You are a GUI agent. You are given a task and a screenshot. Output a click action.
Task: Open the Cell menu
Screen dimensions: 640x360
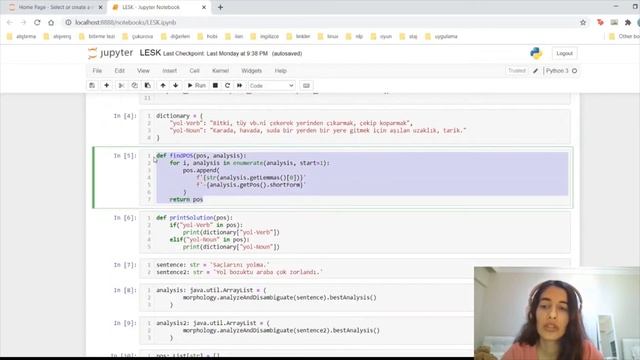pyautogui.click(x=194, y=71)
